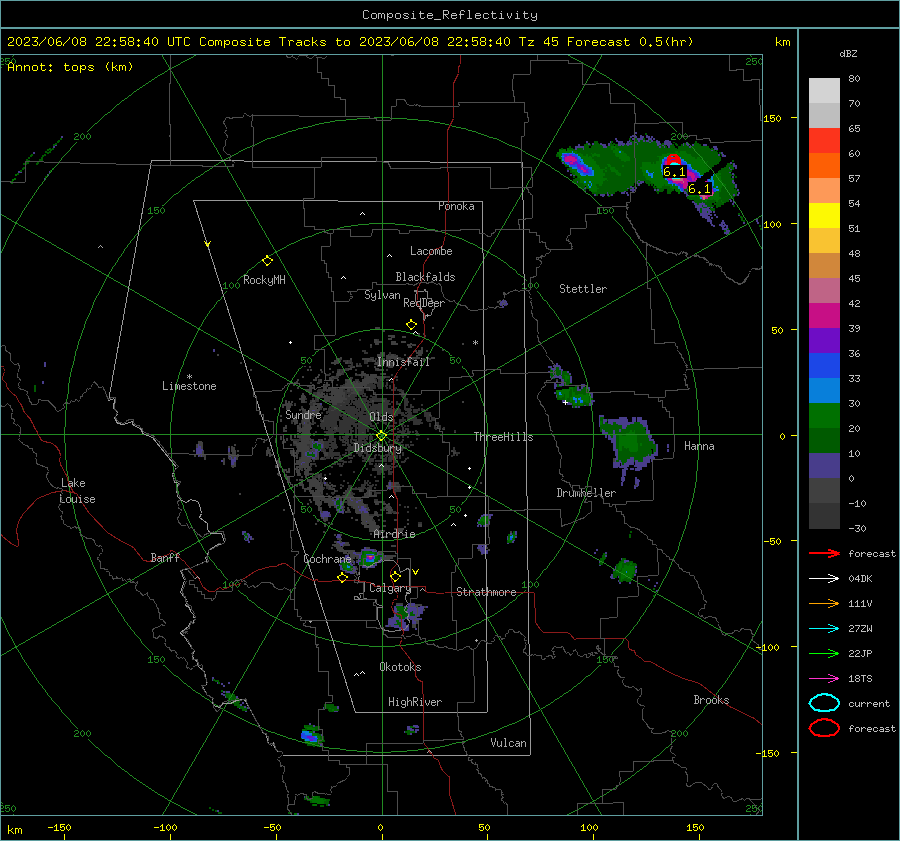
Task: Click the Innisfail town label
Action: [404, 362]
